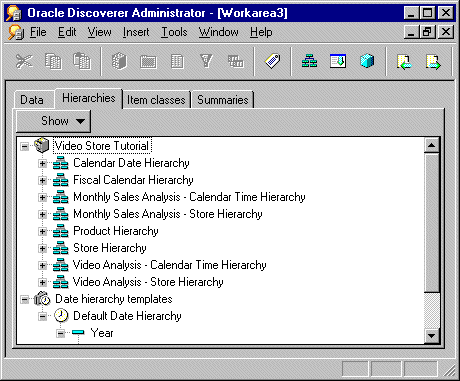The image size is (460, 381).
Task: Expand the Calendar Date Hierarchy node
Action: 42,164
